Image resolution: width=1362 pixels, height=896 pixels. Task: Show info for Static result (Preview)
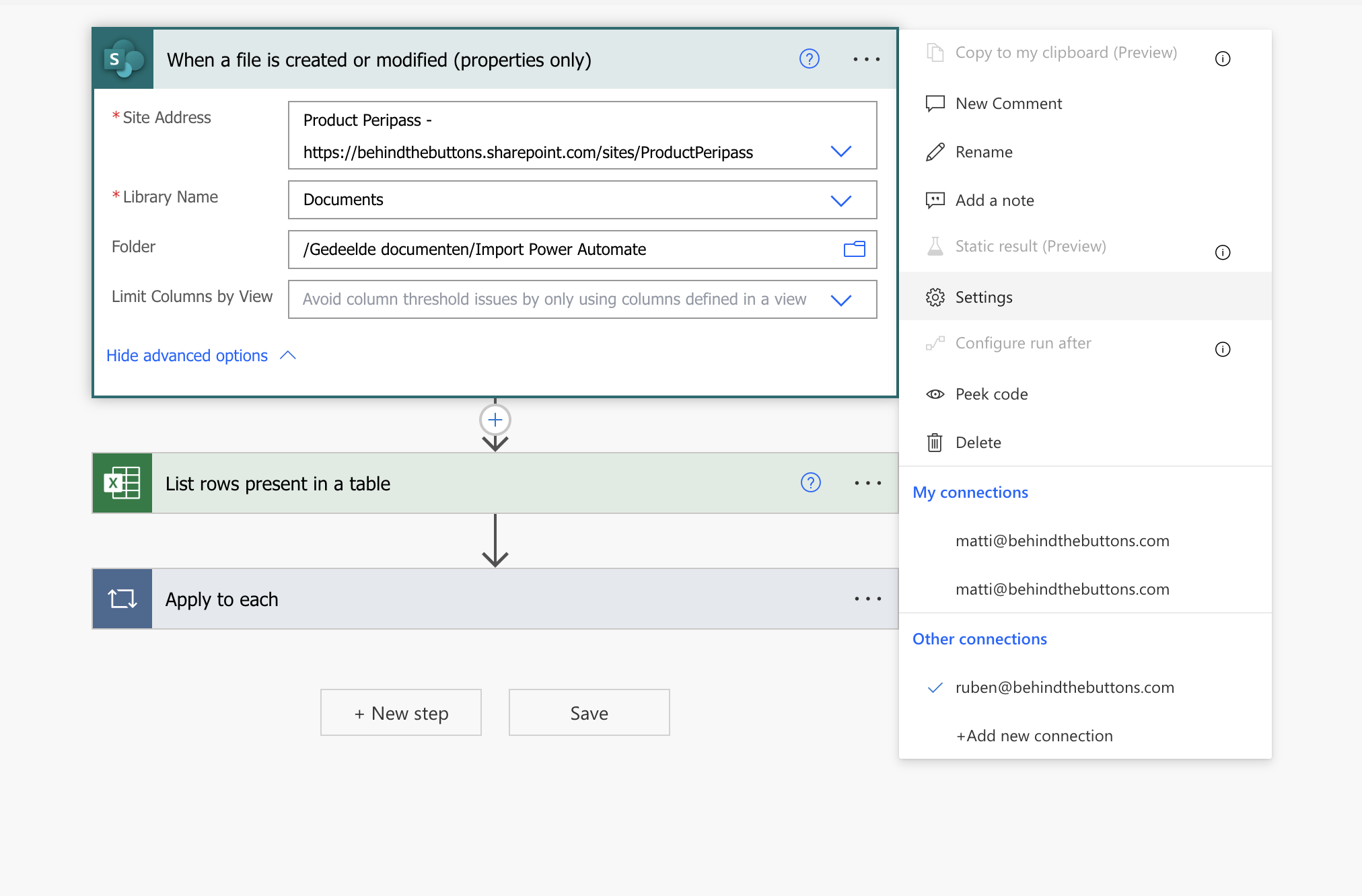[1223, 252]
